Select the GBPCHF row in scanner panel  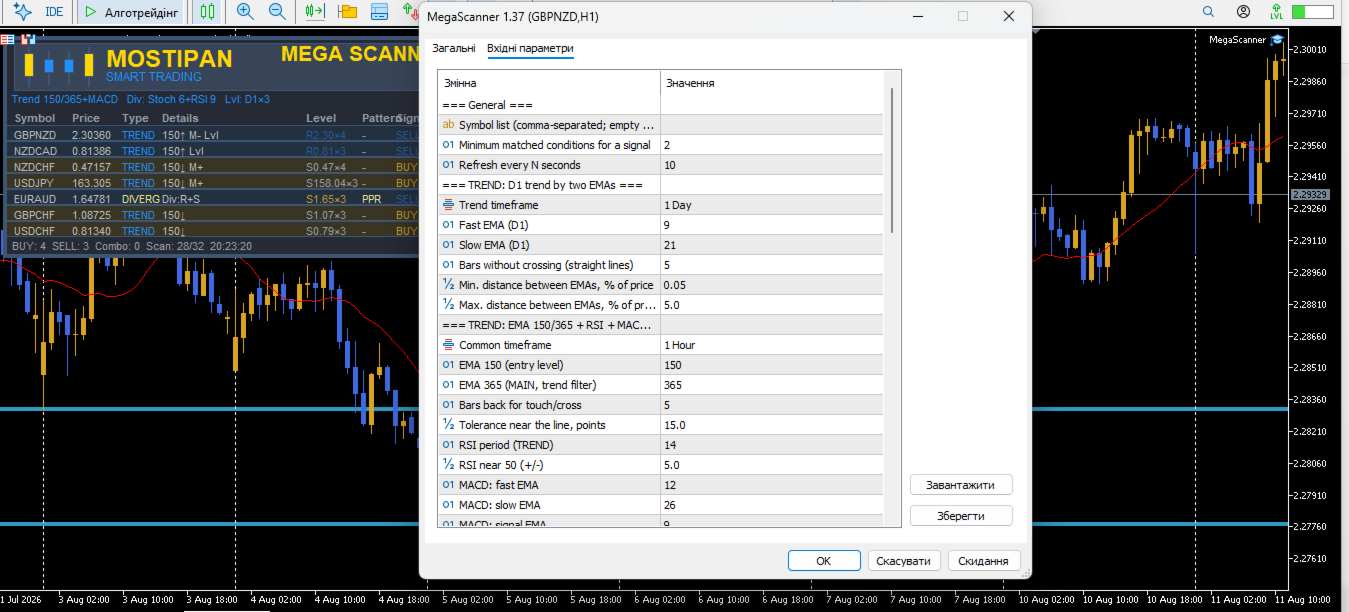click(x=212, y=215)
